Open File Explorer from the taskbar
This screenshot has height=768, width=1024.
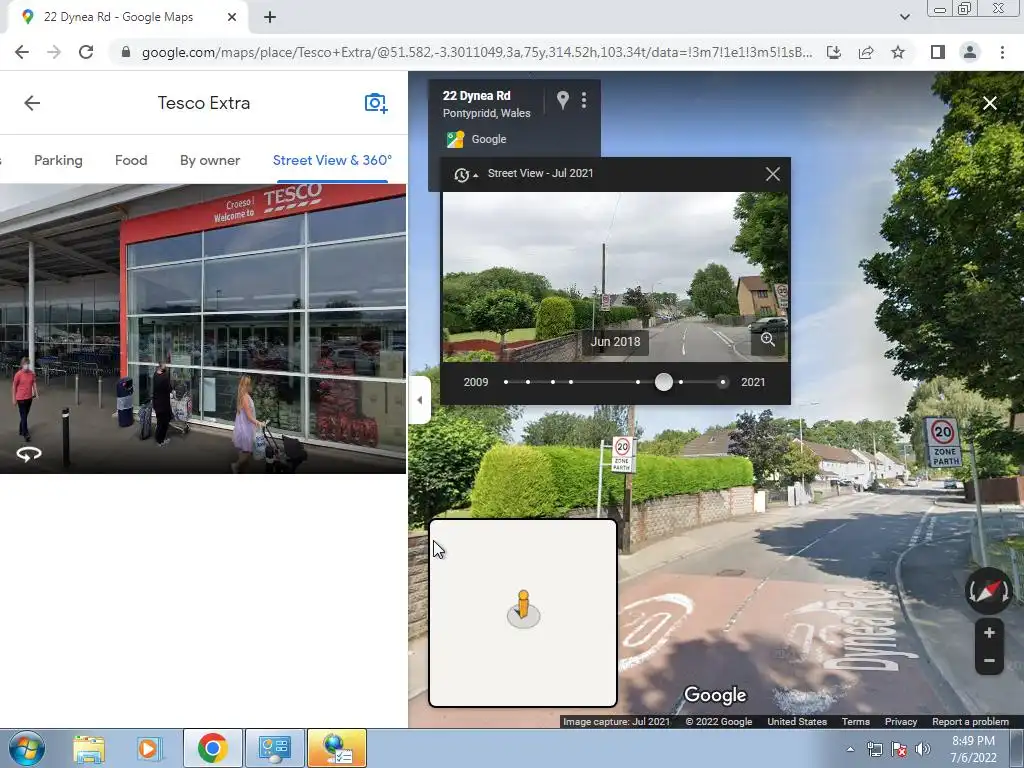coord(89,749)
